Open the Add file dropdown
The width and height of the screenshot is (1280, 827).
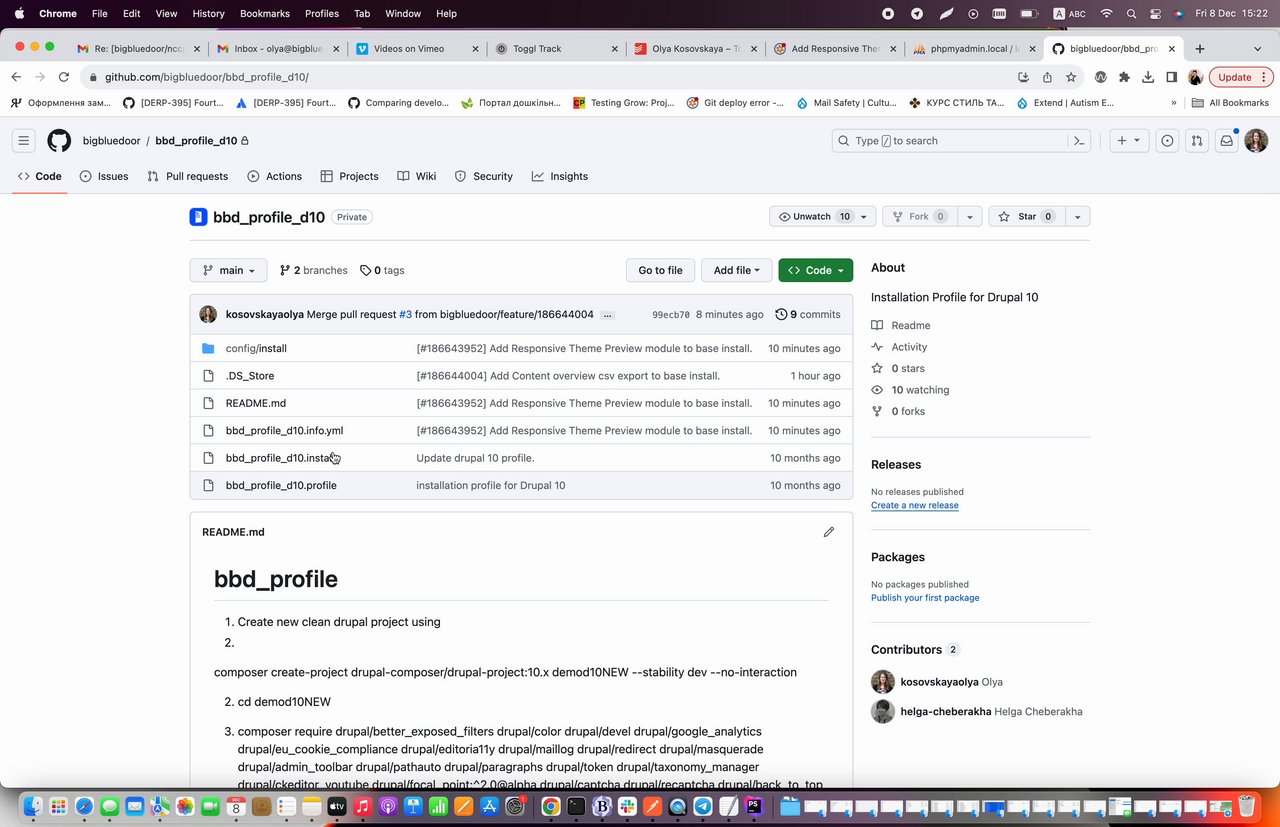[737, 270]
